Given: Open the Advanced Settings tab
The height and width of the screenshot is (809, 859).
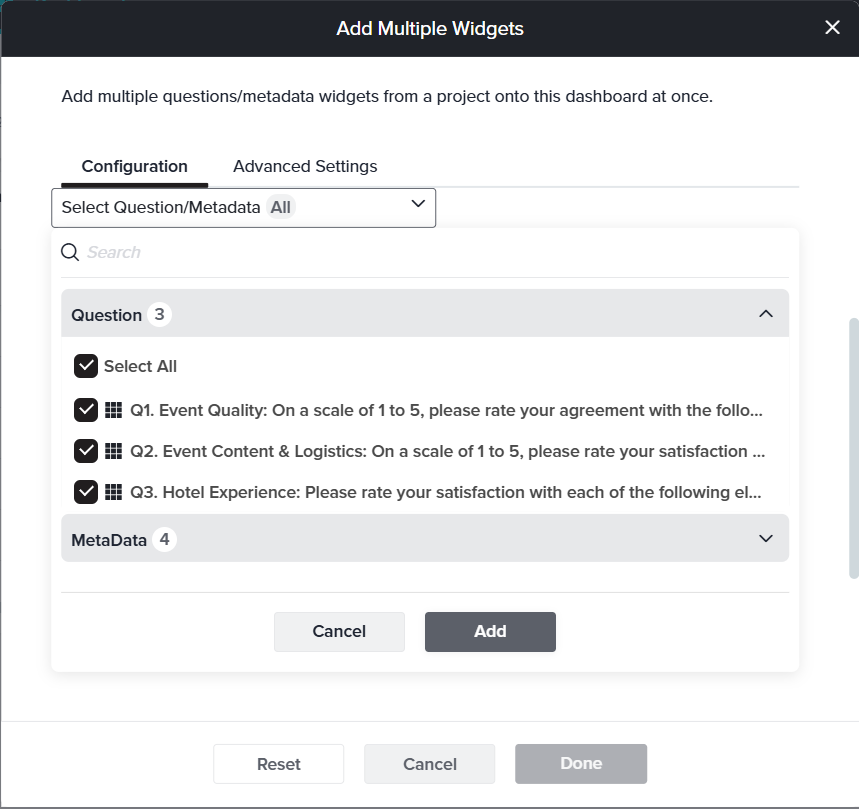Looking at the screenshot, I should point(305,167).
